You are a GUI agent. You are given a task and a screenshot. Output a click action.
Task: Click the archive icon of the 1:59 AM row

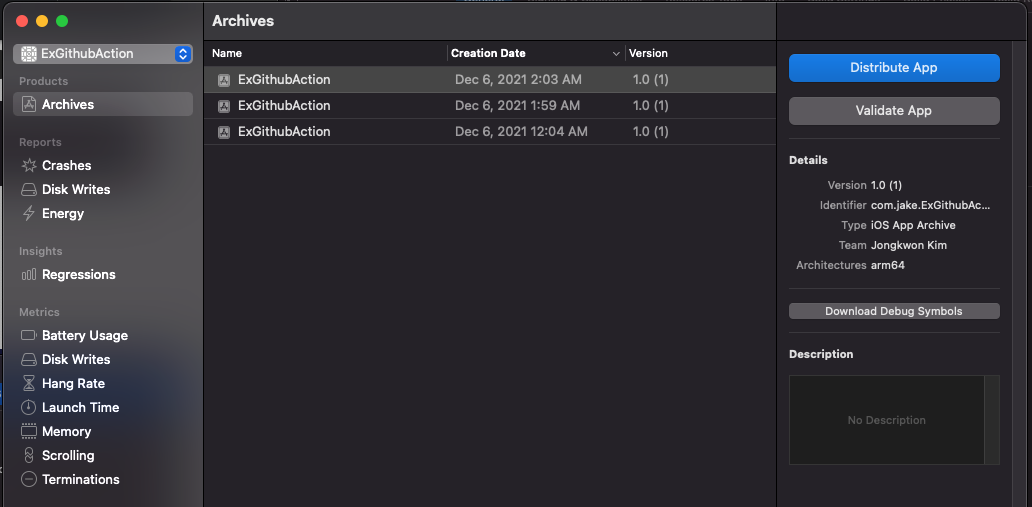224,106
